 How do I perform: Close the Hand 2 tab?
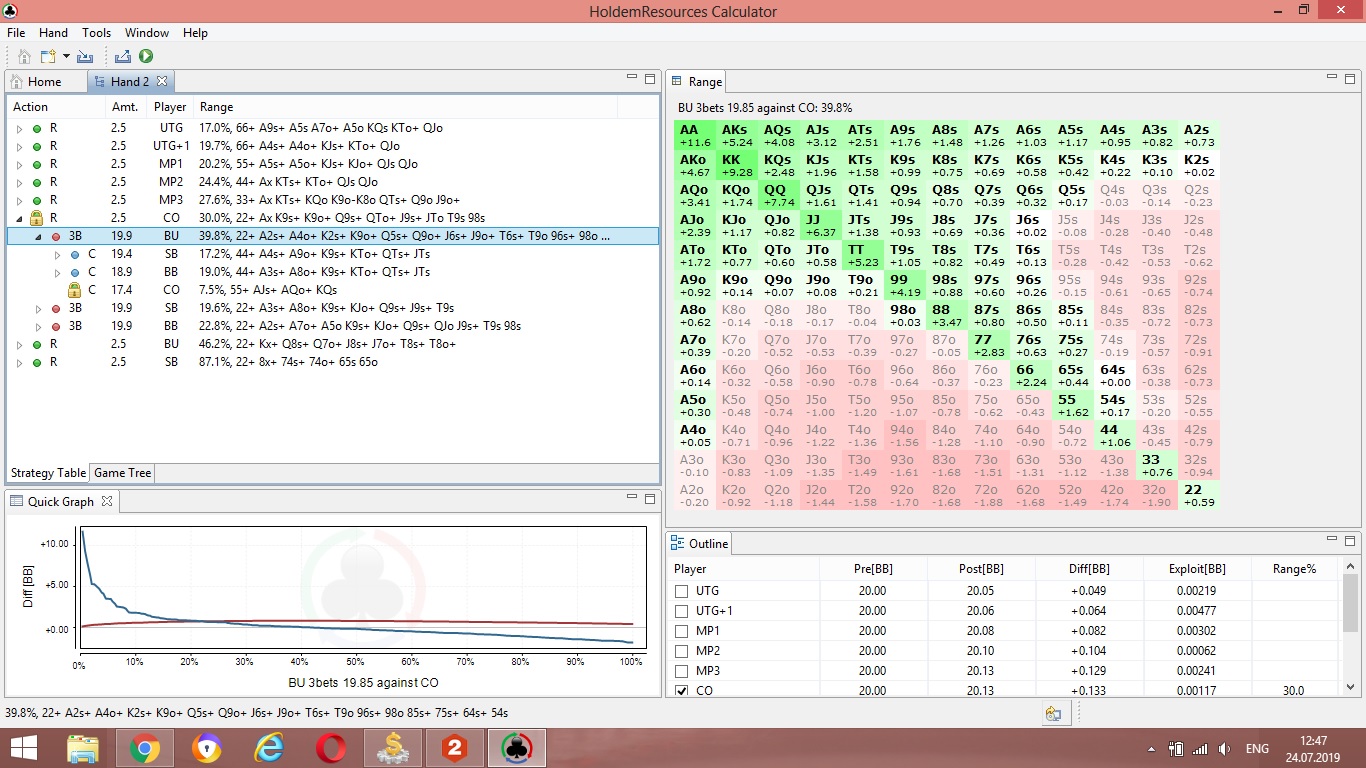(162, 81)
